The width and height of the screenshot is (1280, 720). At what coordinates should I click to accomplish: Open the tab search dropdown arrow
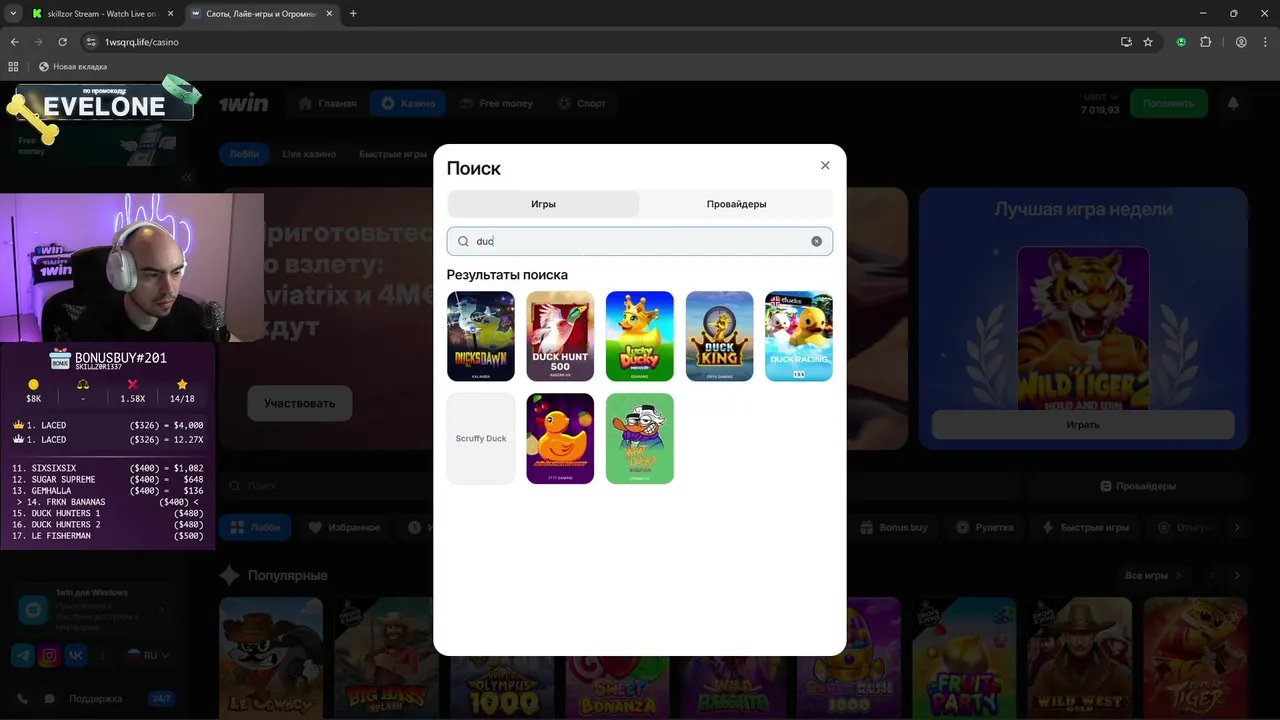[13, 14]
